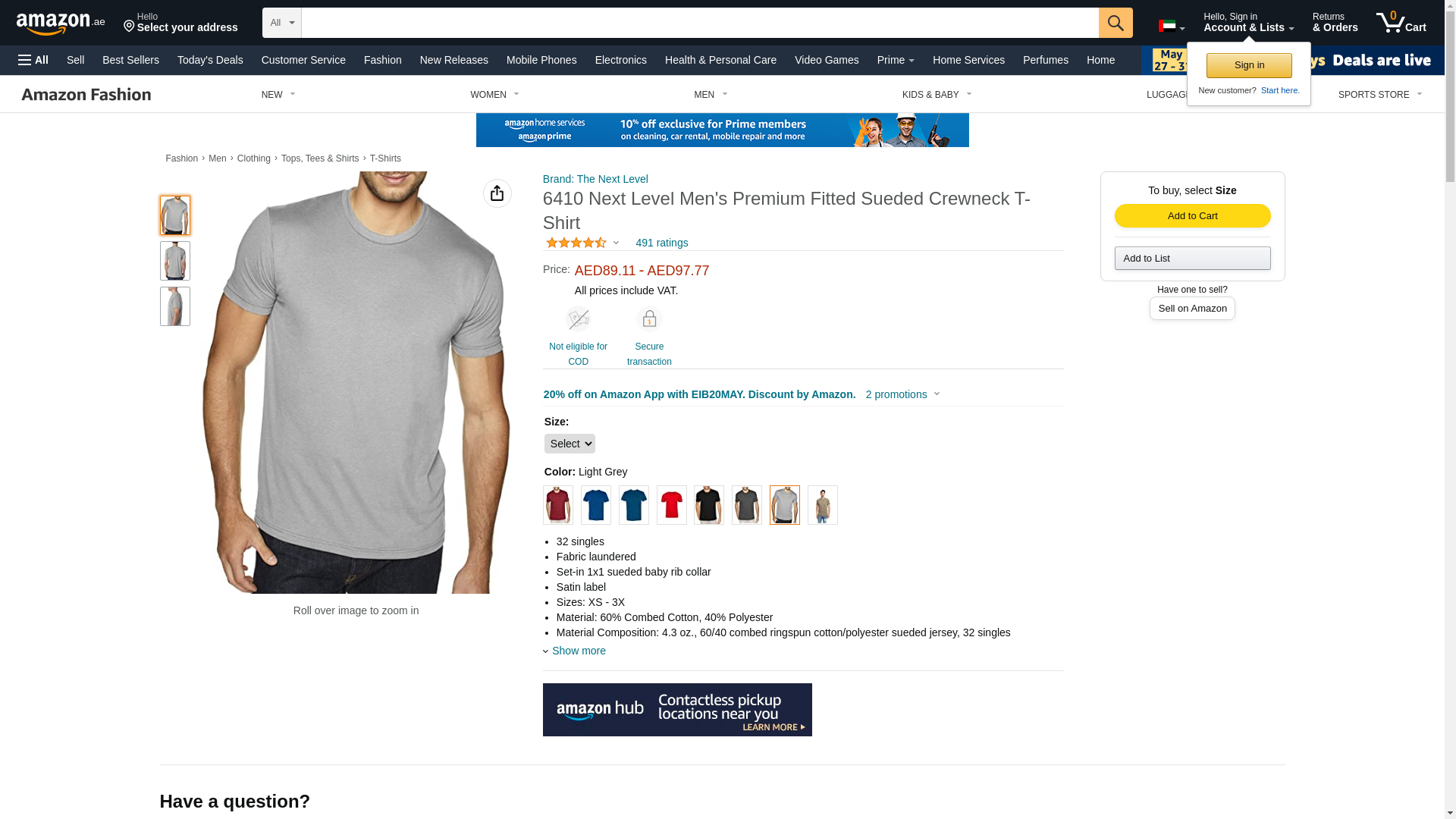Viewport: 1456px width, 819px height.
Task: Click the Secure transaction lock icon
Action: [649, 319]
